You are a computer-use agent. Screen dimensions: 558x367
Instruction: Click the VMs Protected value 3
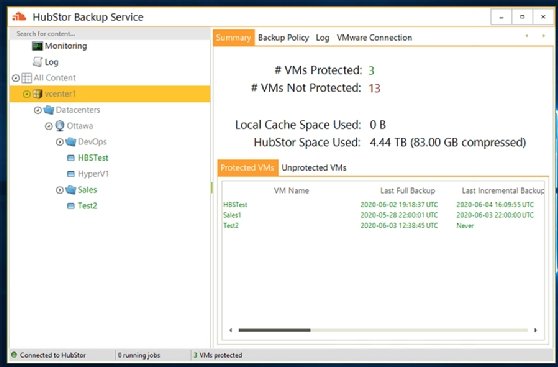tap(372, 70)
